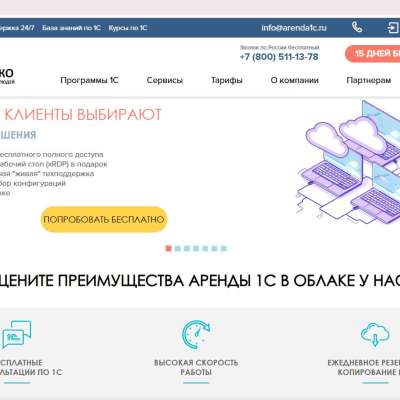Select the second carousel dot
This screenshot has width=400, height=400.
tap(178, 248)
